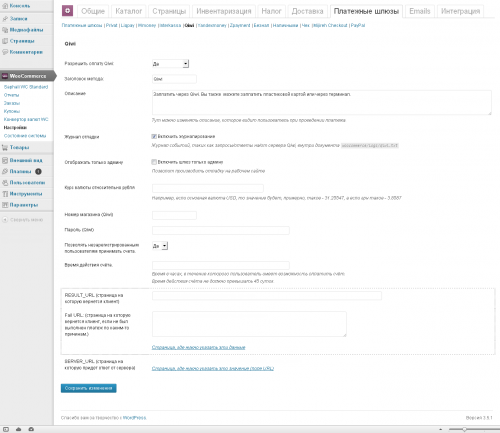Screen dimensions: 500x433
Task: Switch to the Интеграция tab
Action: [461, 11]
